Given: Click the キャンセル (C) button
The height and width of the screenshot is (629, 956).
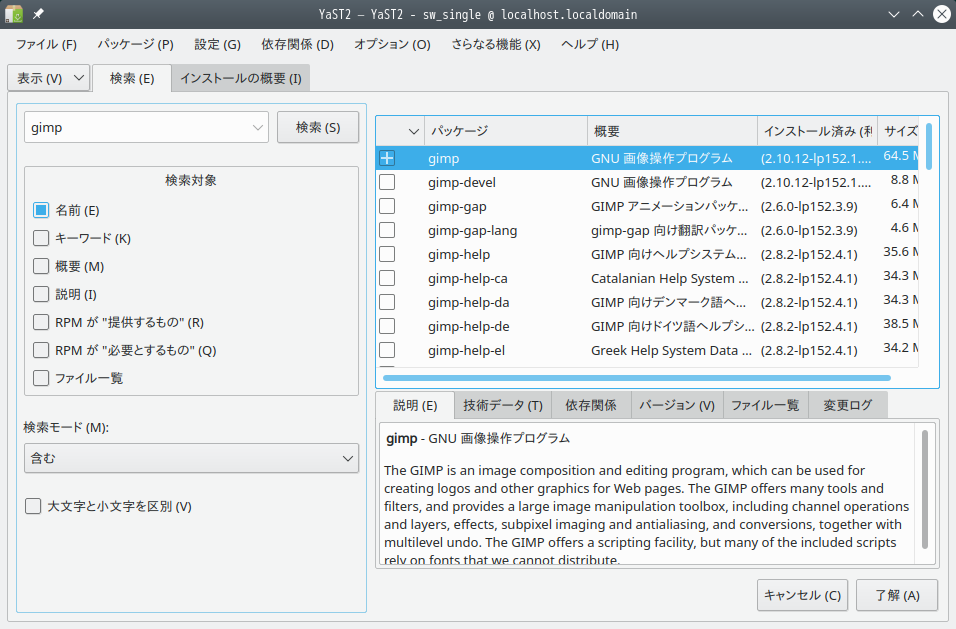Looking at the screenshot, I should [802, 595].
